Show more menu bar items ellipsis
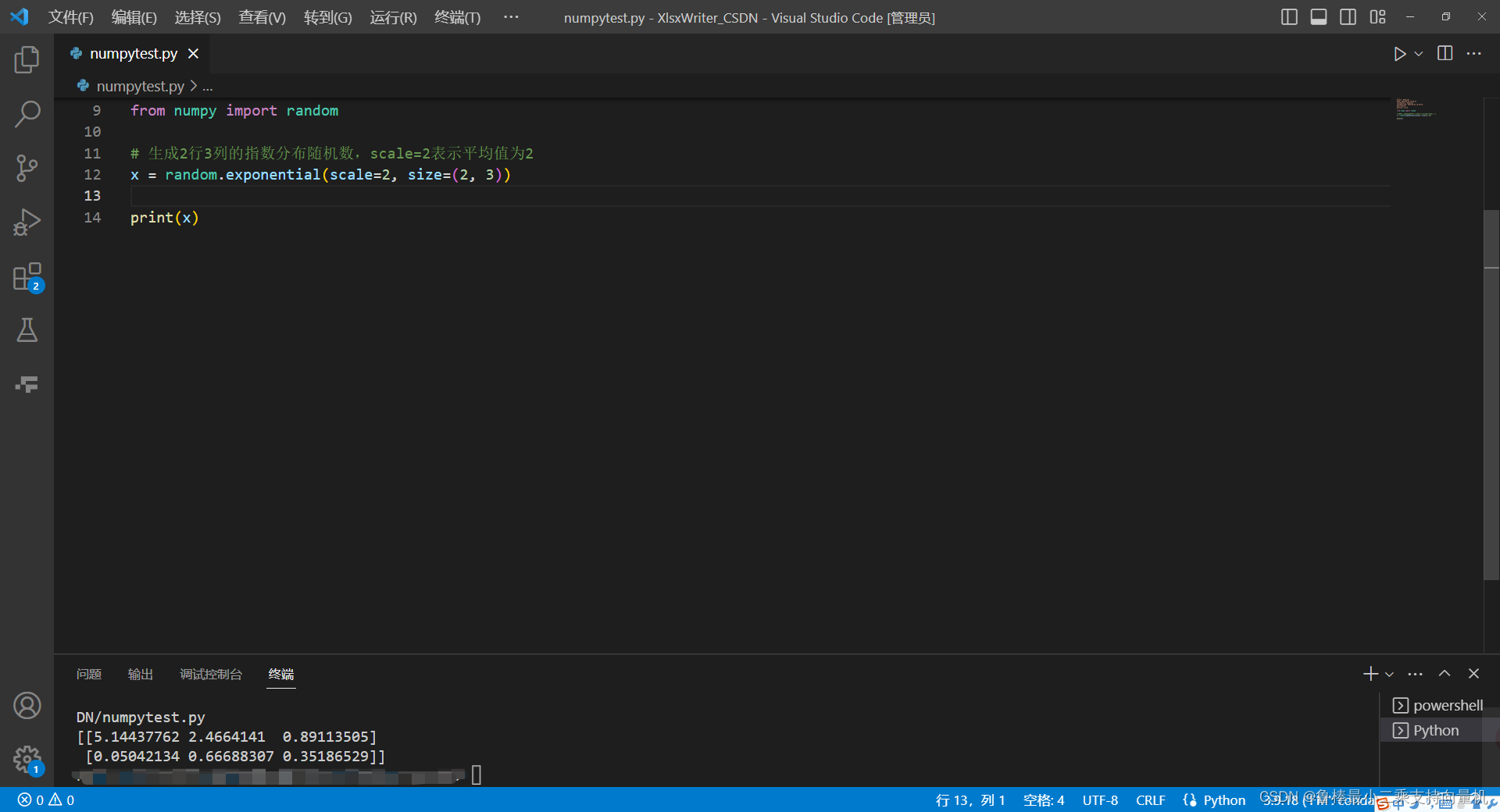 coord(511,17)
